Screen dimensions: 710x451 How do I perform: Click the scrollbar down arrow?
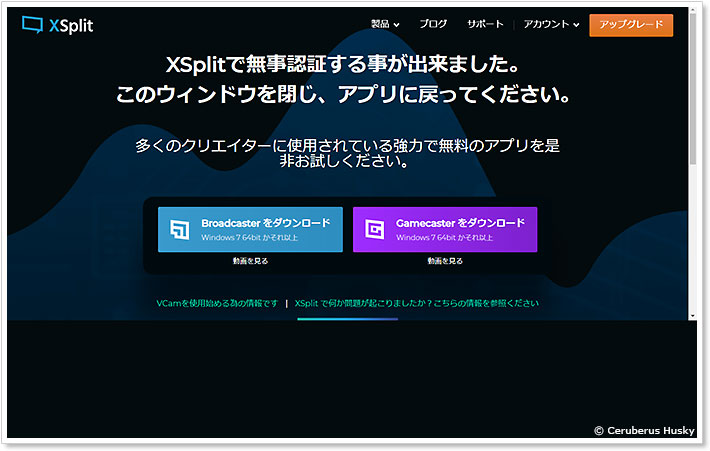click(693, 316)
